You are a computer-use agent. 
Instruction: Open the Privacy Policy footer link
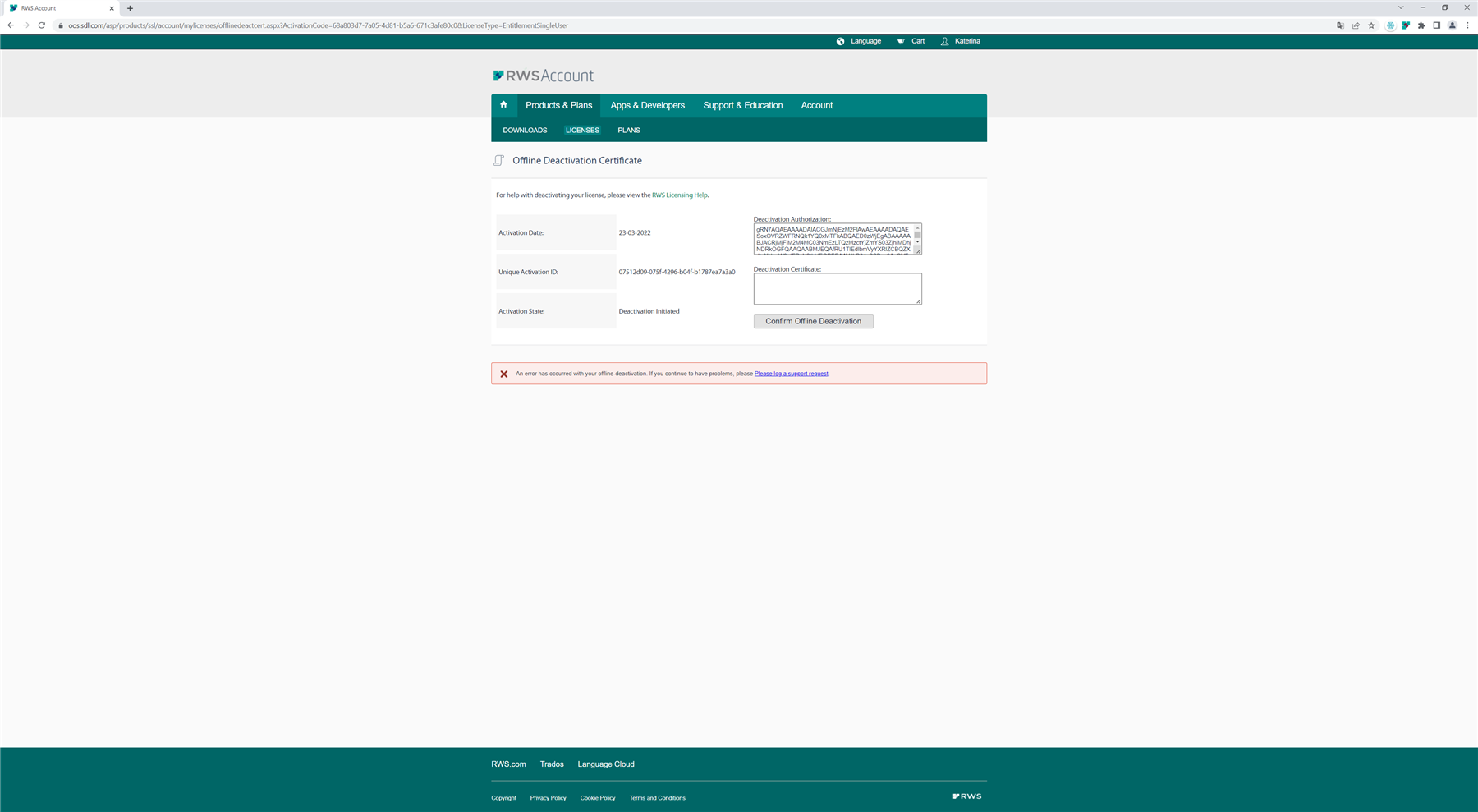pyautogui.click(x=548, y=798)
